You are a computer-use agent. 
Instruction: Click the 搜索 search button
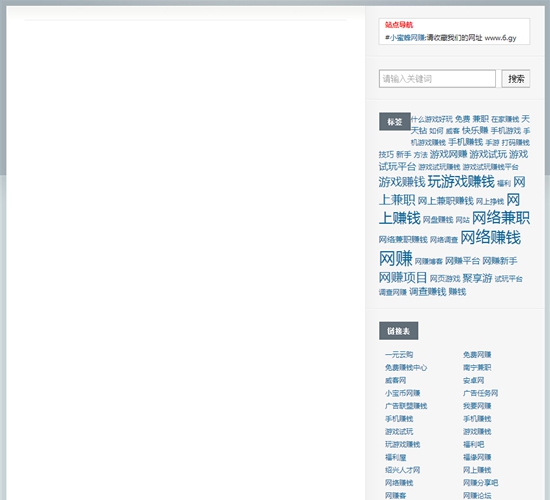pyautogui.click(x=516, y=79)
